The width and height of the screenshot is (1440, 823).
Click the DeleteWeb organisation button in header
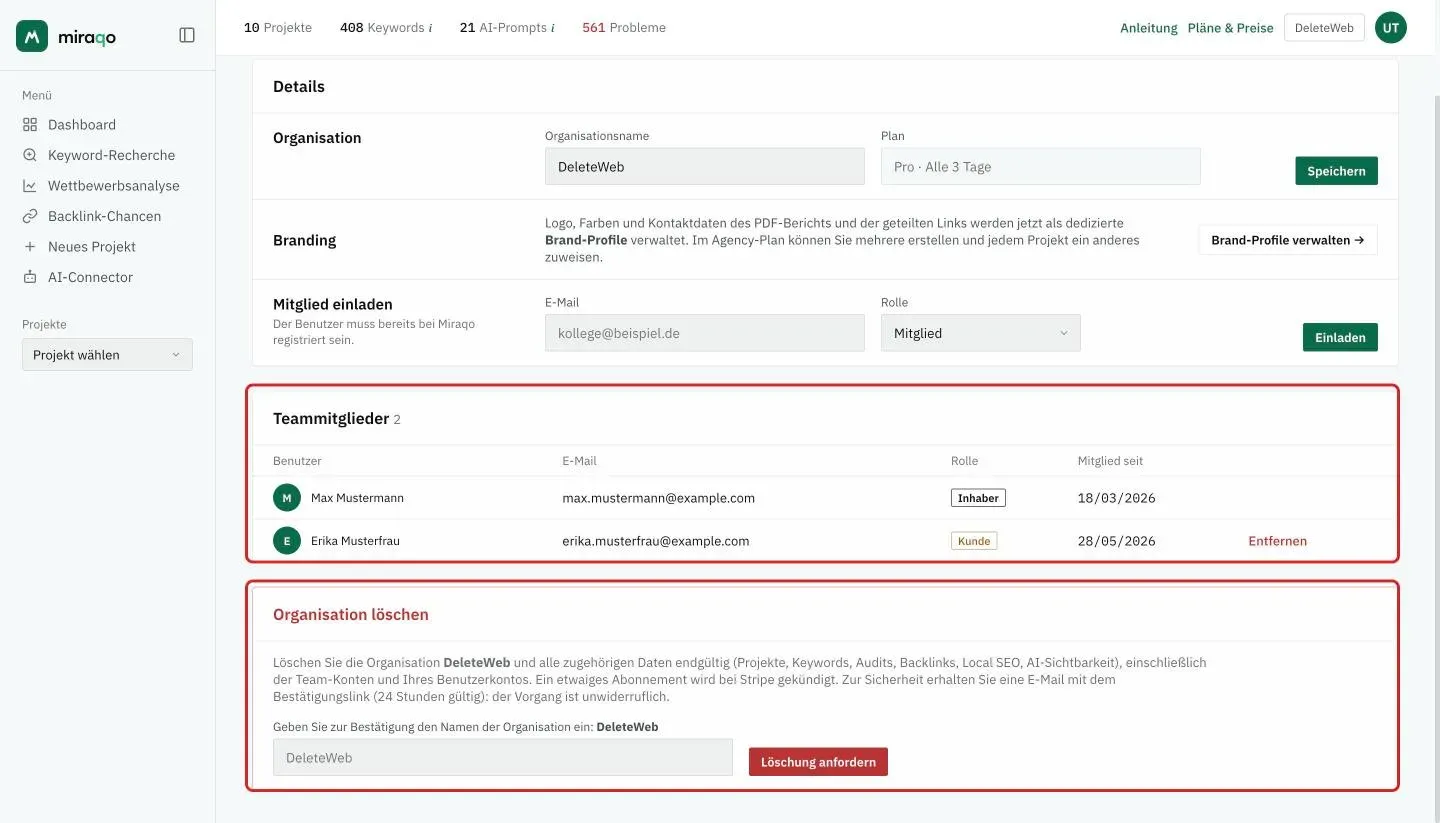1324,28
